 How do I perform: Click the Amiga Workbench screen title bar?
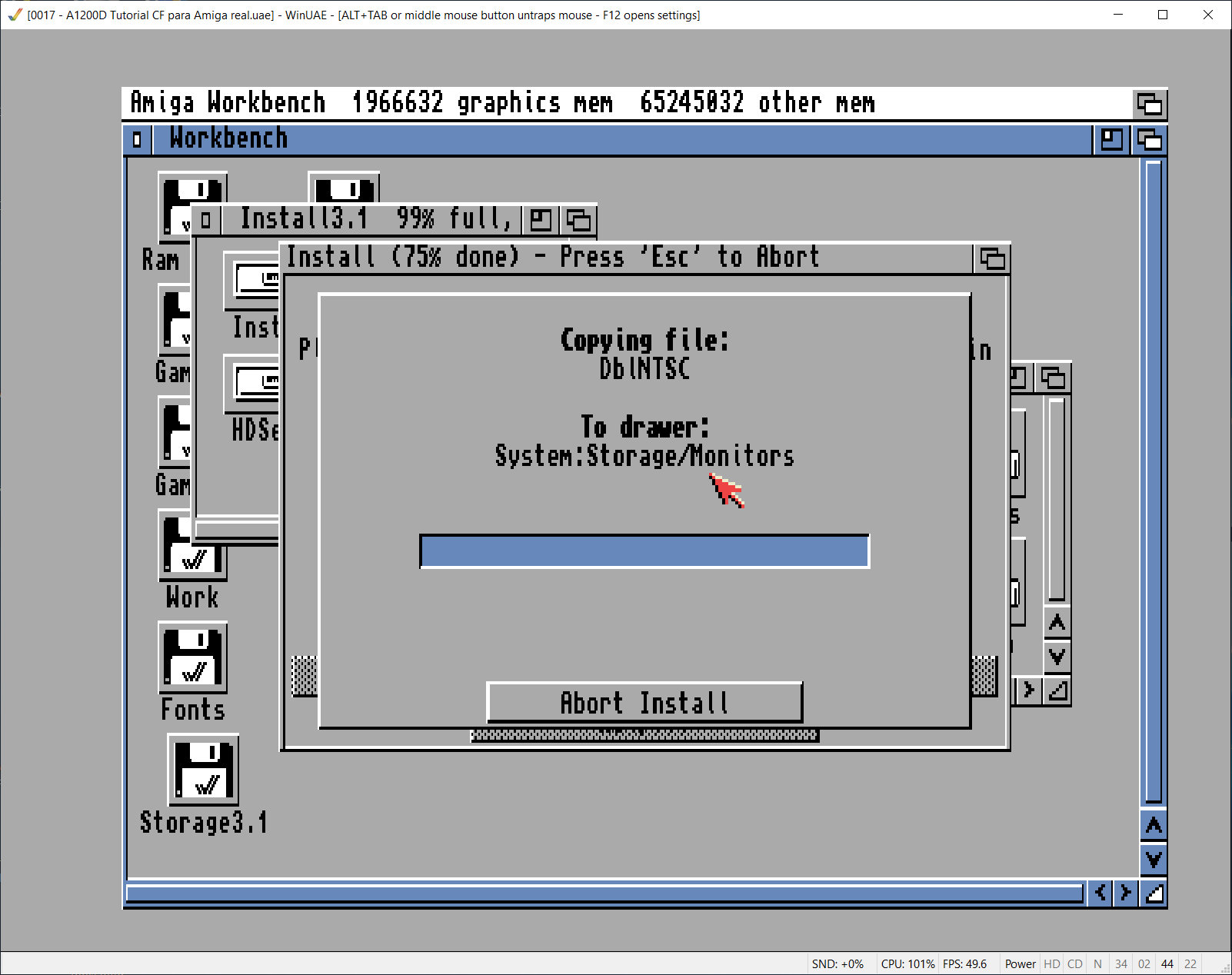[x=627, y=103]
